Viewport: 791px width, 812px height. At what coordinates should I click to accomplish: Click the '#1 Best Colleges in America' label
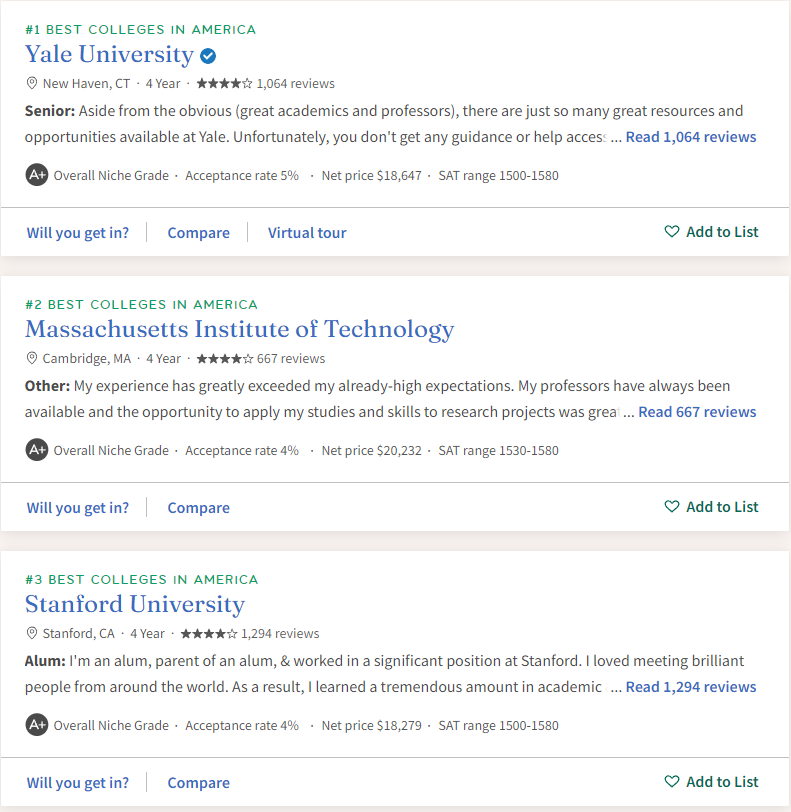click(140, 30)
